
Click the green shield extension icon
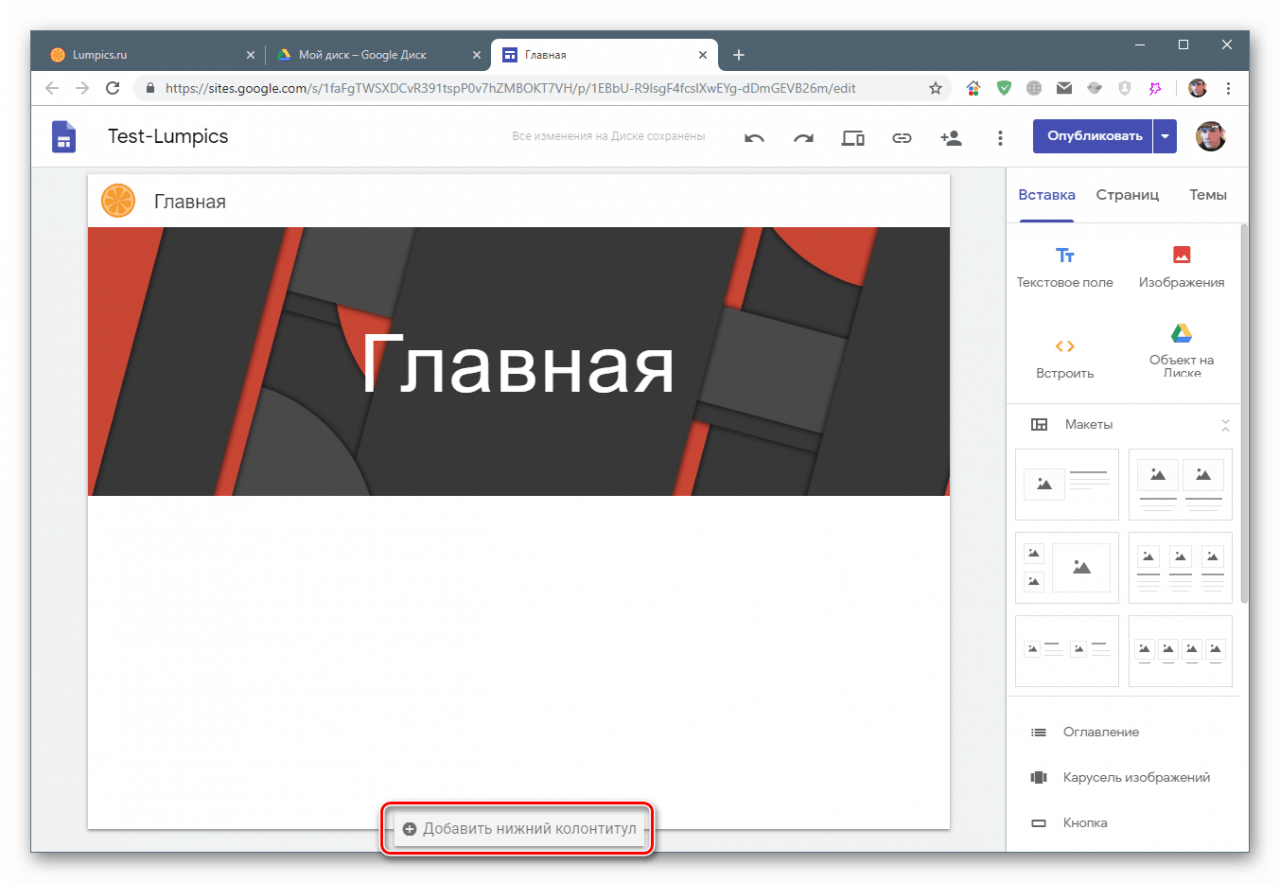coord(1003,88)
